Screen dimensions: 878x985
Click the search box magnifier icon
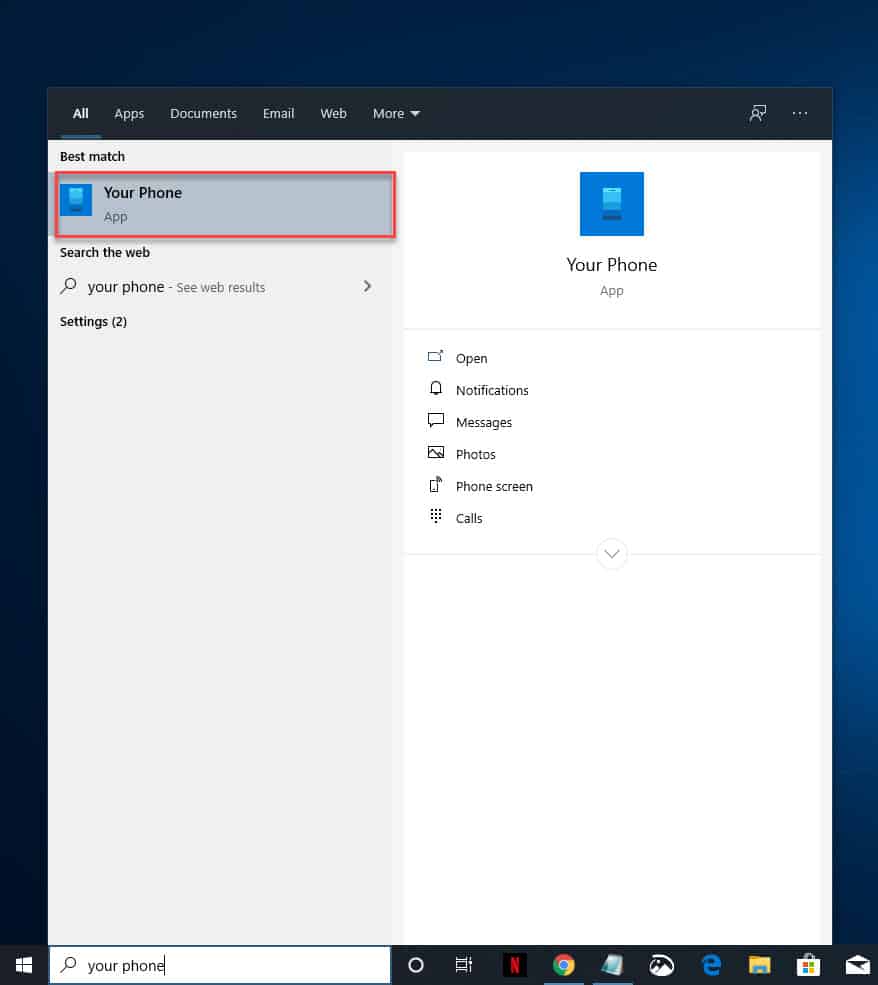68,964
